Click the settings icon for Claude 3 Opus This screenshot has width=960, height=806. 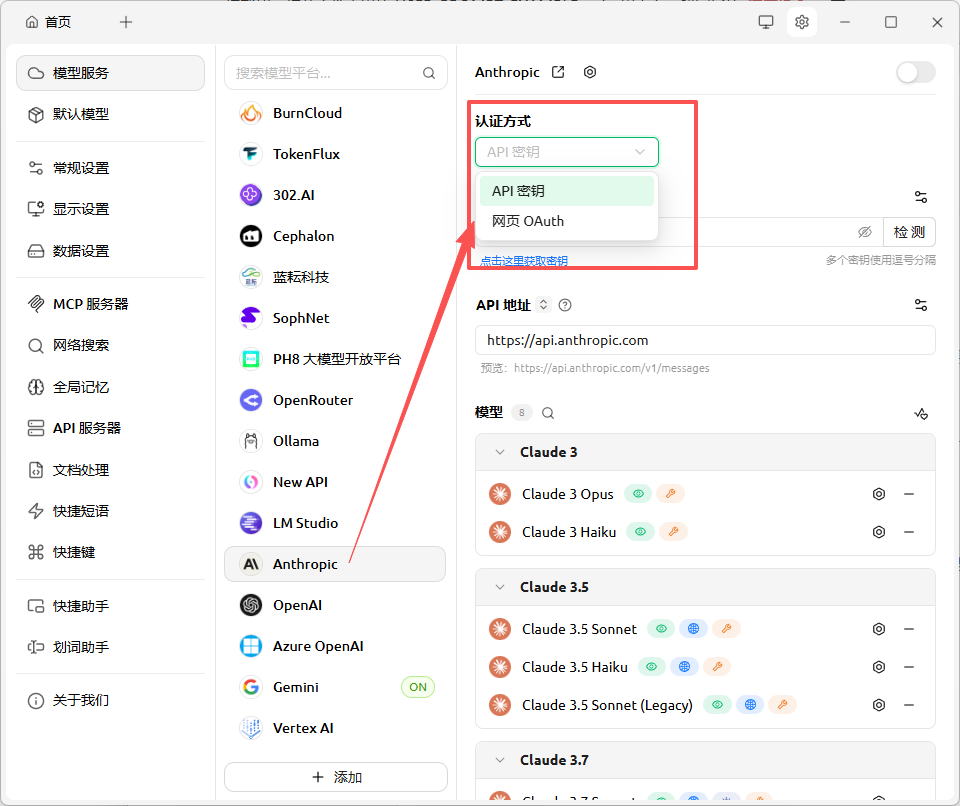click(x=879, y=494)
